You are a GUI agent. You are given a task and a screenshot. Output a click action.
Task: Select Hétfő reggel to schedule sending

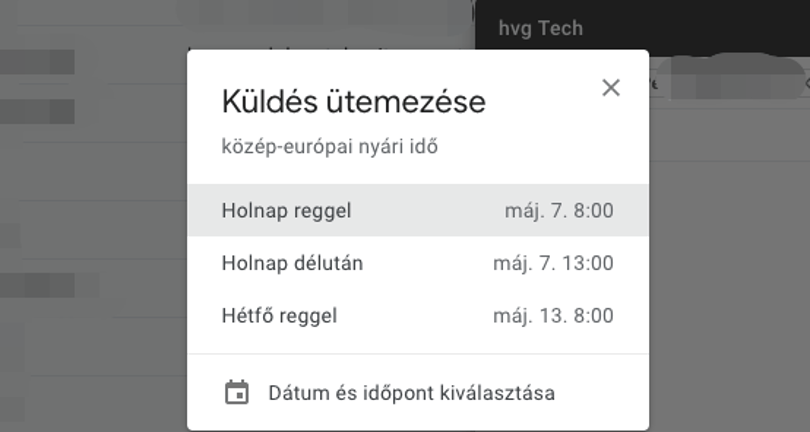tap(418, 316)
